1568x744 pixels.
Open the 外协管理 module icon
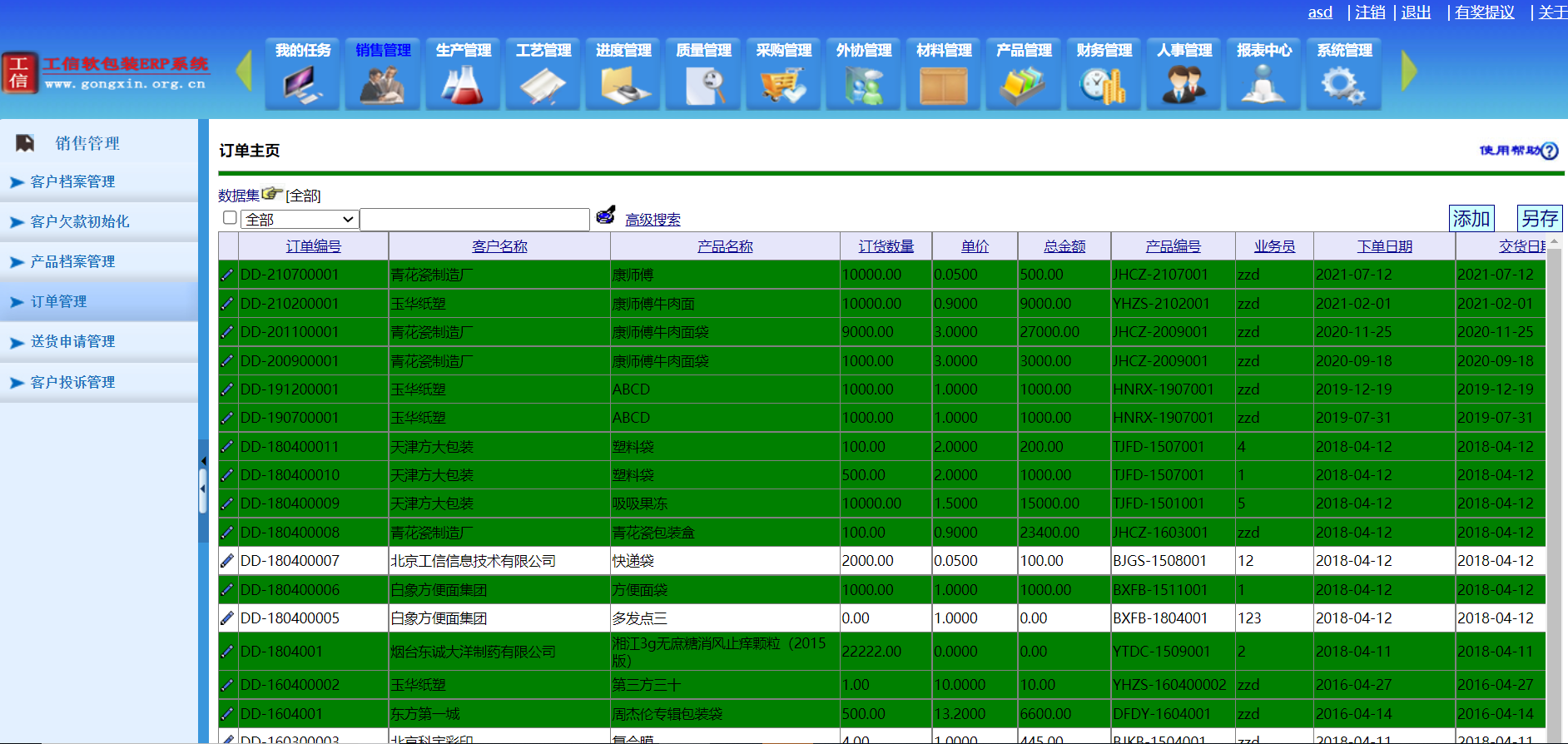[863, 74]
